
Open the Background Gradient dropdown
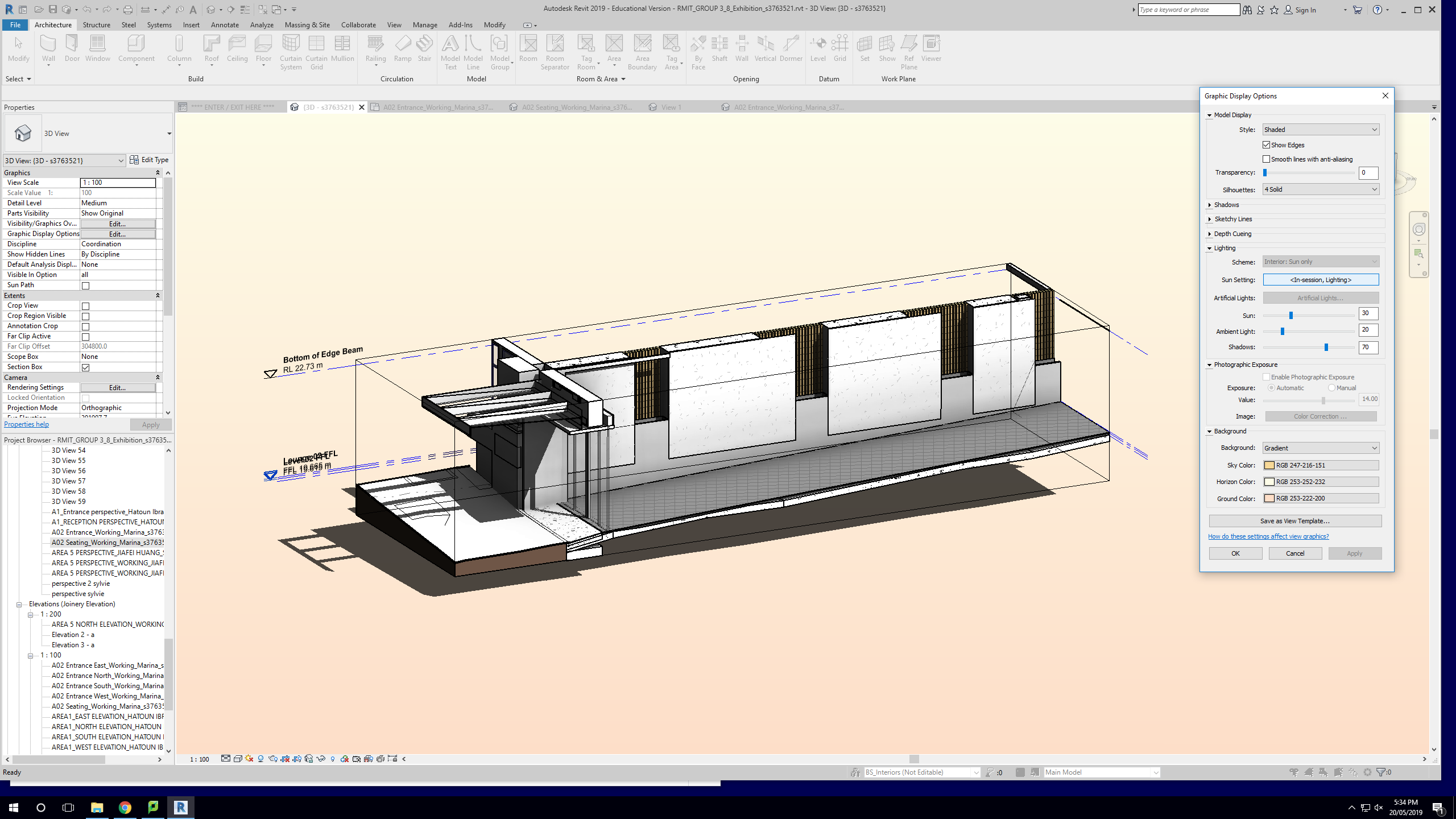(x=1320, y=448)
